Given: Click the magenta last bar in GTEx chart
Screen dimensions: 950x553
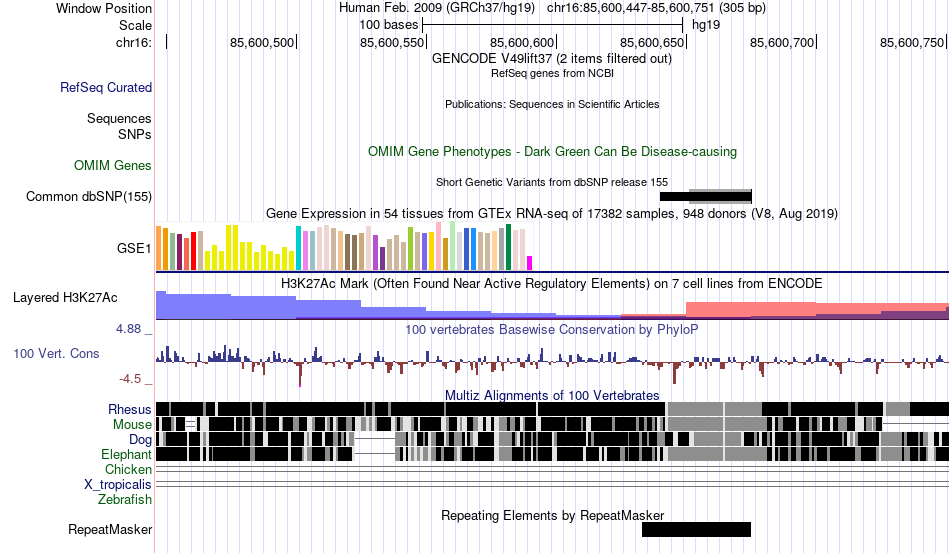Looking at the screenshot, I should pos(530,263).
